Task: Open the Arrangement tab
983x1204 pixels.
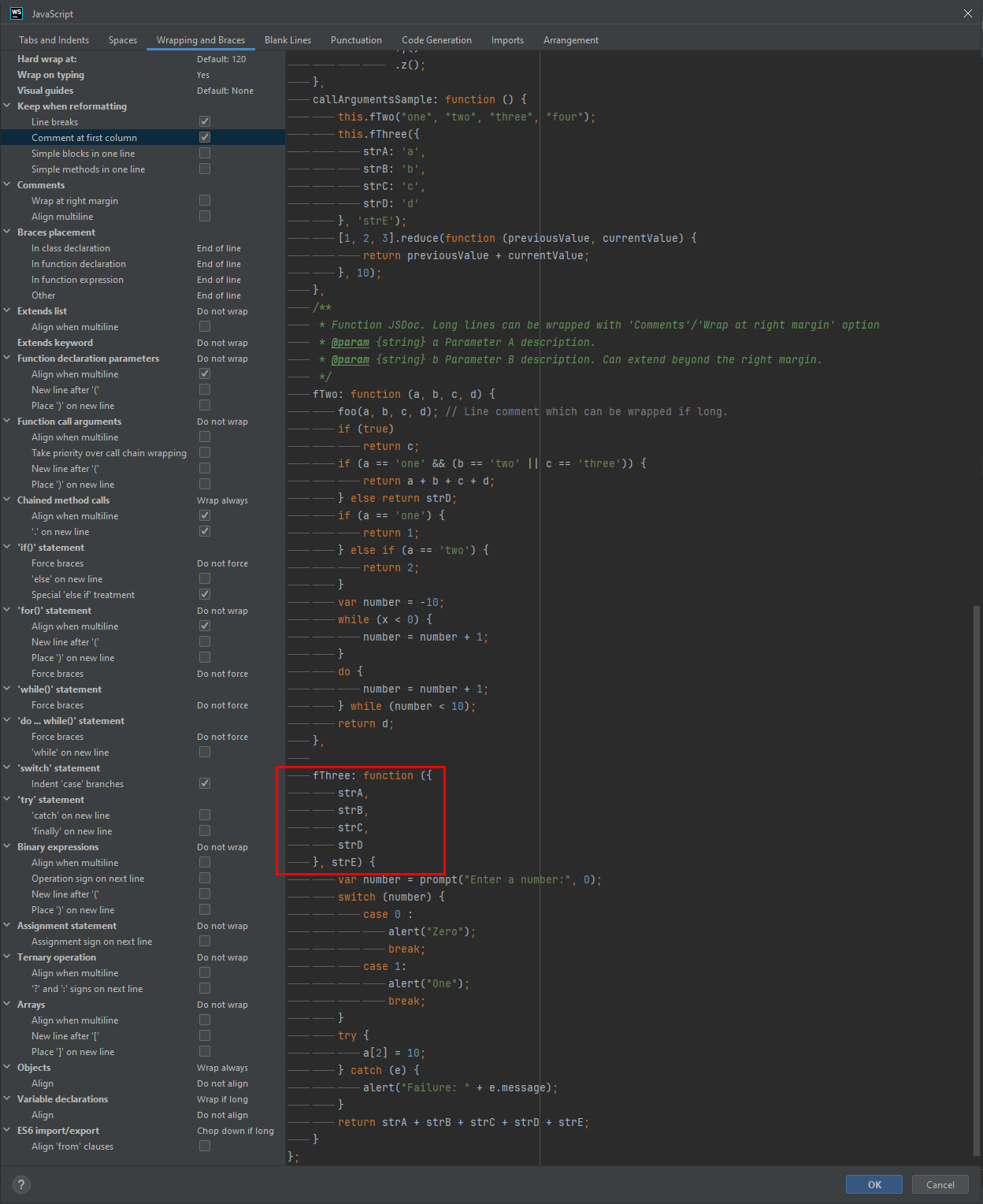Action: point(571,40)
